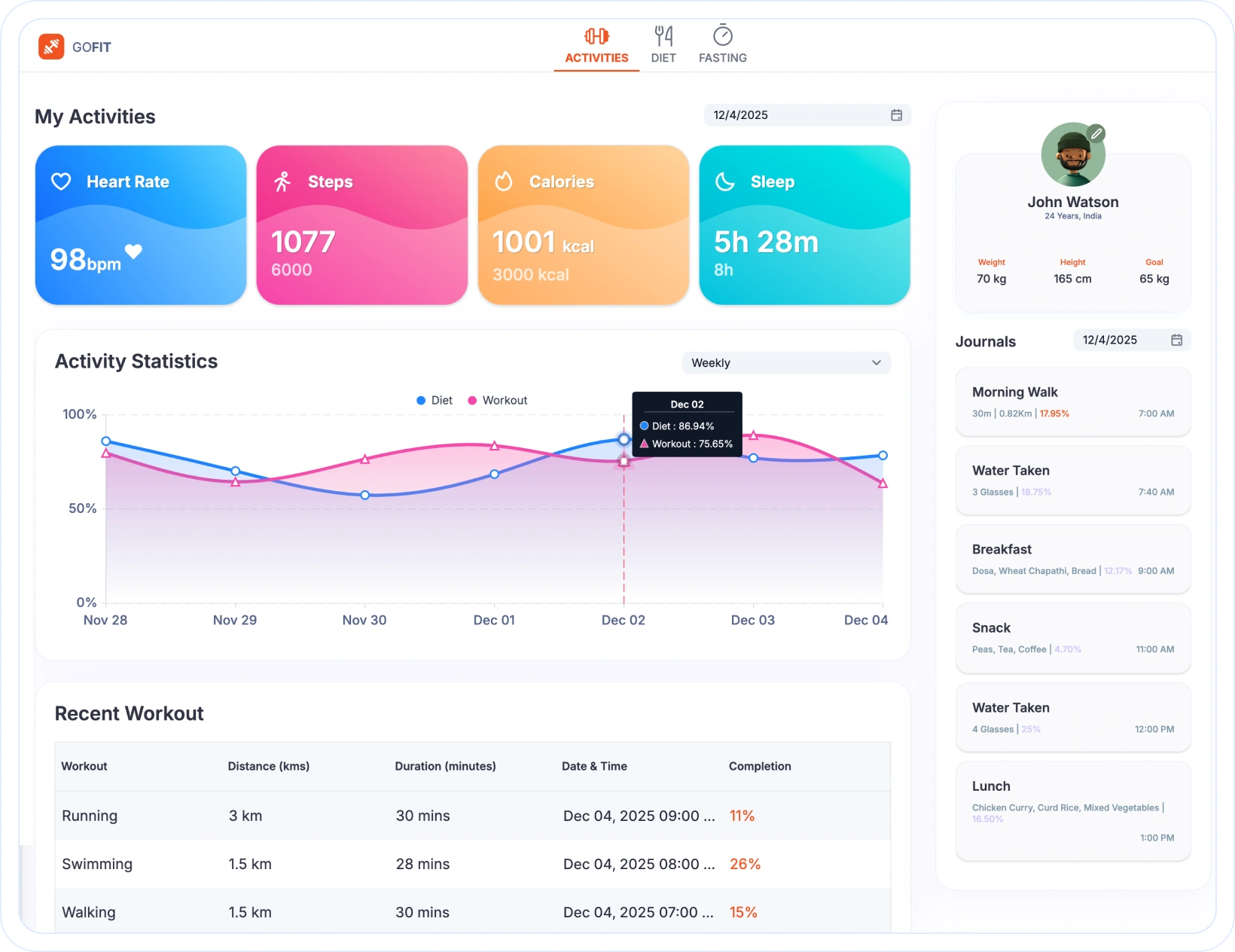Screen dimensions: 1235x952
Task: Click John Watson's avatar picture
Action: pos(1073,154)
